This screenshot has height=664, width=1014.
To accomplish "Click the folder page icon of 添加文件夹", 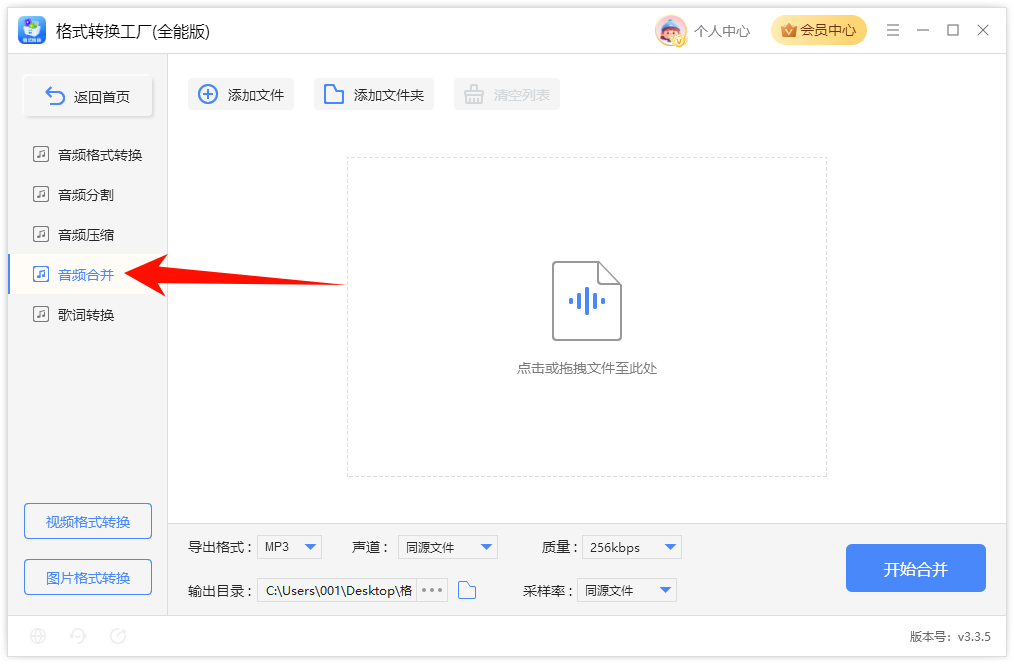I will coord(334,94).
